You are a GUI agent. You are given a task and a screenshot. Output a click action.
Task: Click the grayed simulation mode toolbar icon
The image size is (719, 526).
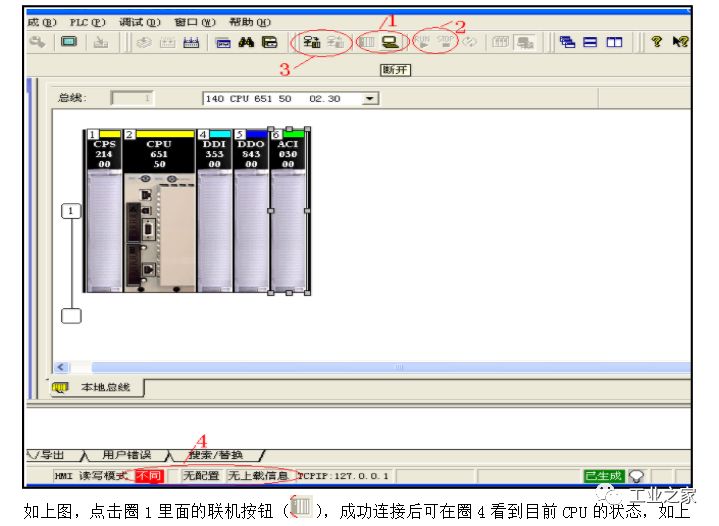(x=525, y=43)
